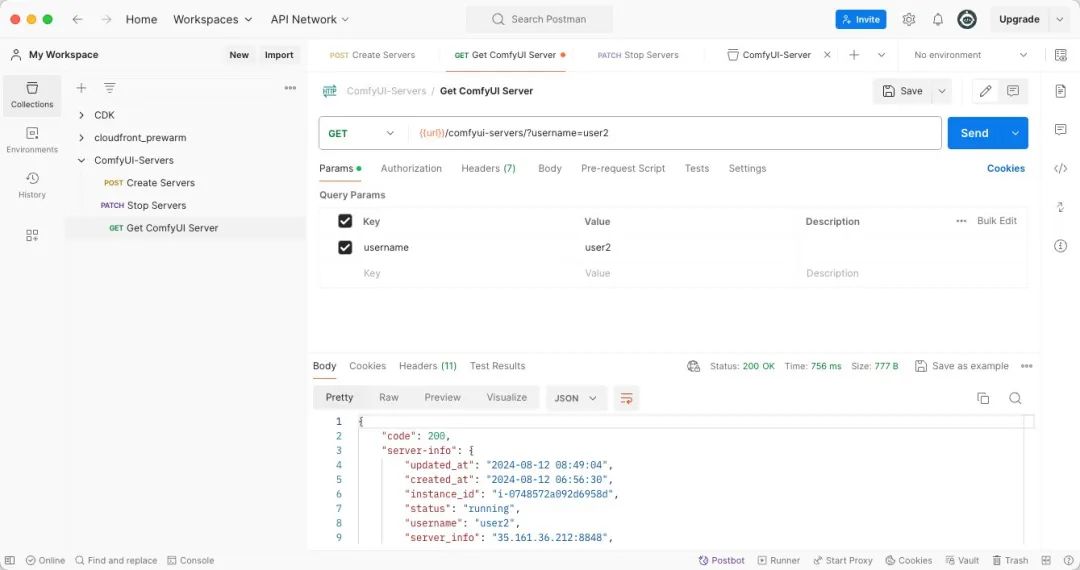This screenshot has height=570, width=1080.
Task: Open the request info icon in right sidebar
Action: pos(1060,246)
